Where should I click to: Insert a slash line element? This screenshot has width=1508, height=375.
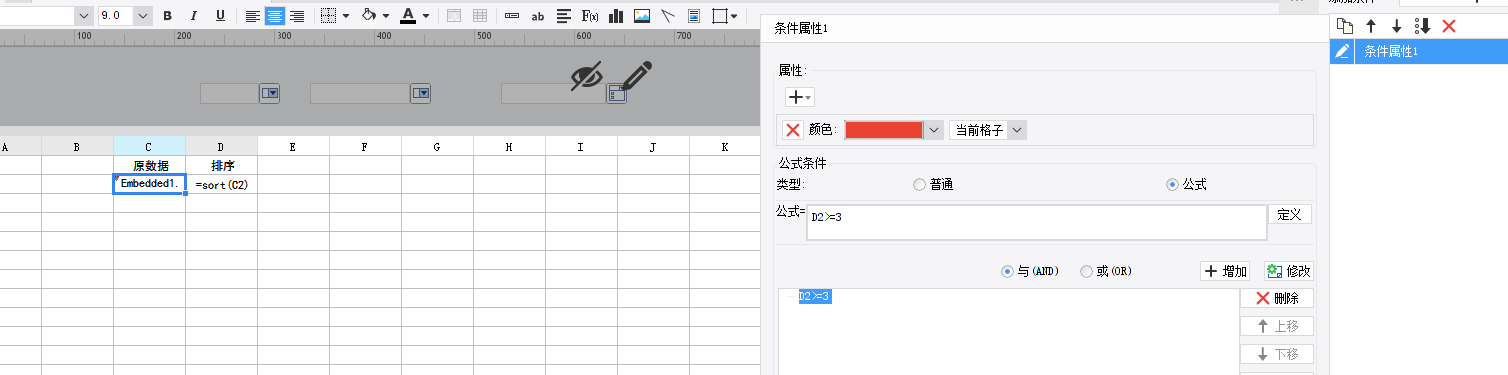click(668, 16)
